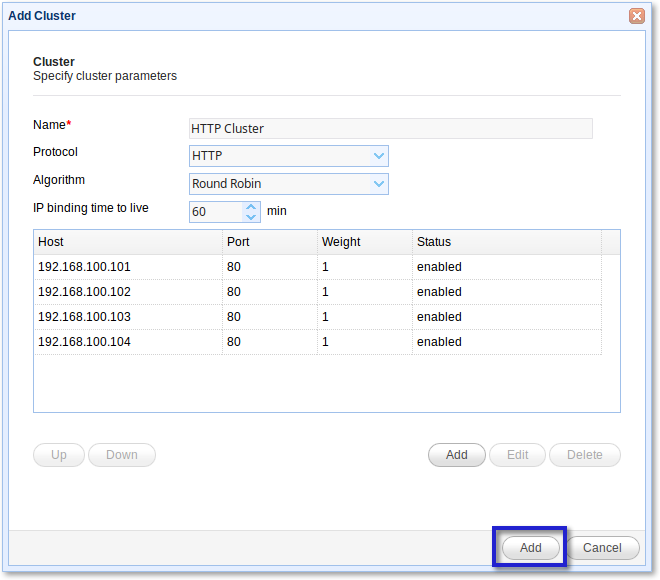This screenshot has height=580, width=660.
Task: Click the Name input field
Action: click(391, 128)
